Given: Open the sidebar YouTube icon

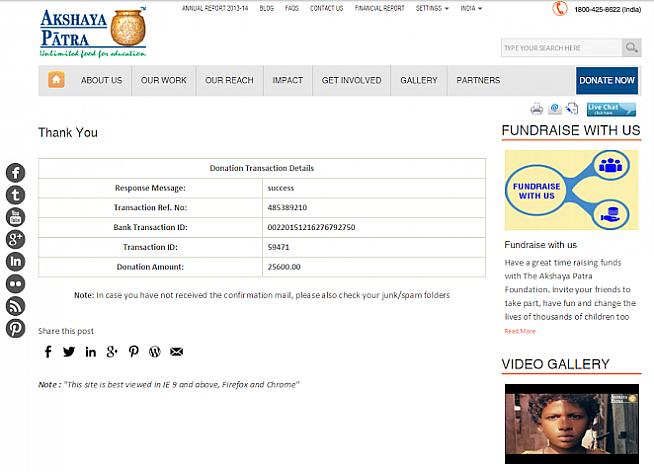Looking at the screenshot, I should [x=15, y=217].
